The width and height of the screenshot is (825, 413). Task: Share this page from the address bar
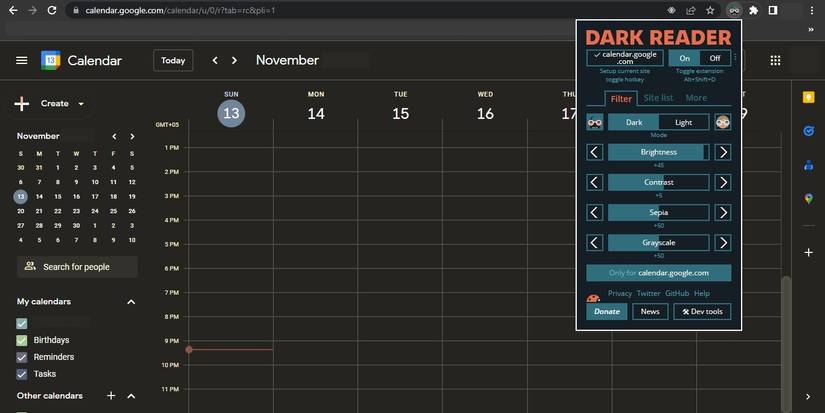tap(691, 11)
